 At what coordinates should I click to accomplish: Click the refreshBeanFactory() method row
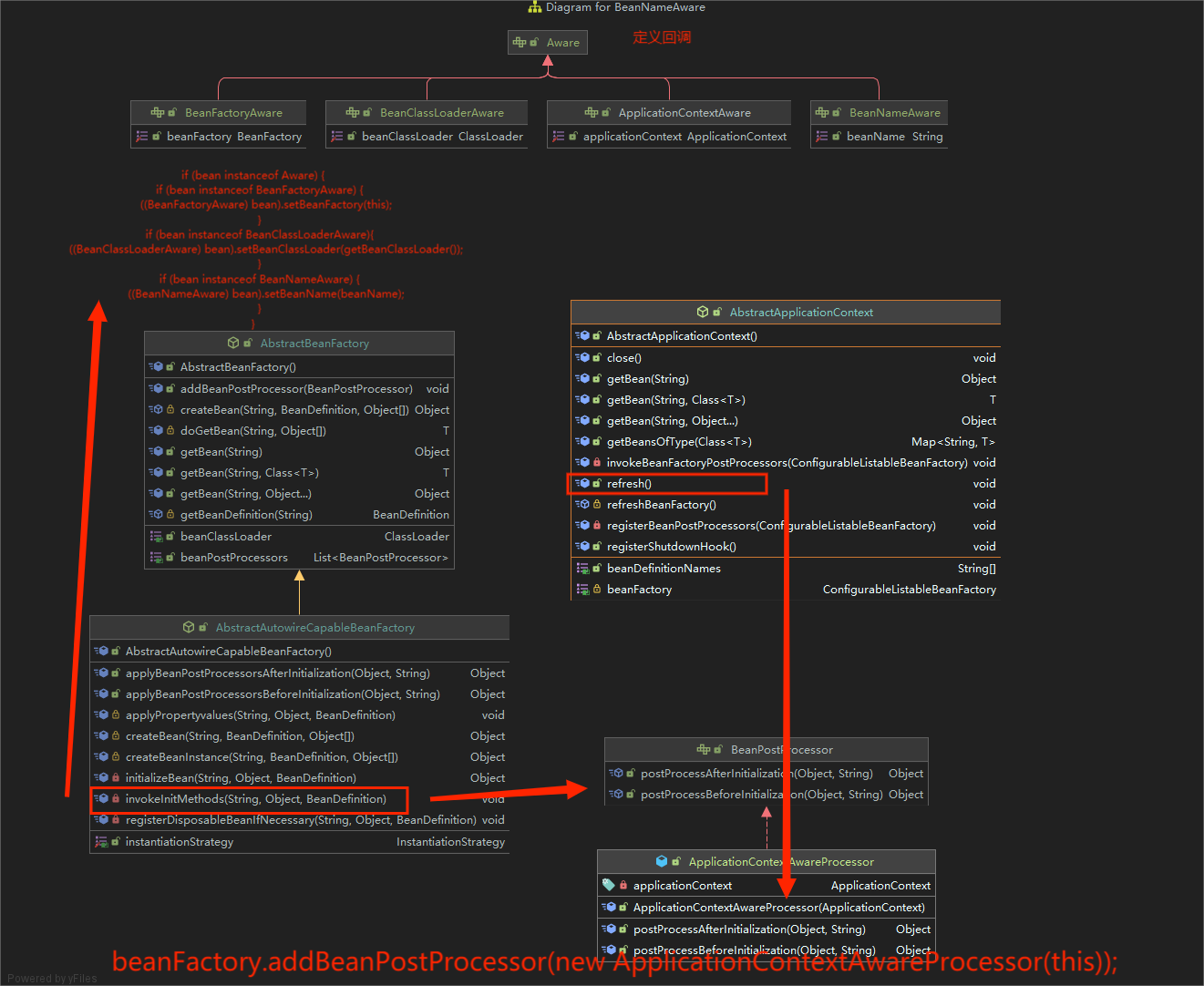(x=786, y=504)
